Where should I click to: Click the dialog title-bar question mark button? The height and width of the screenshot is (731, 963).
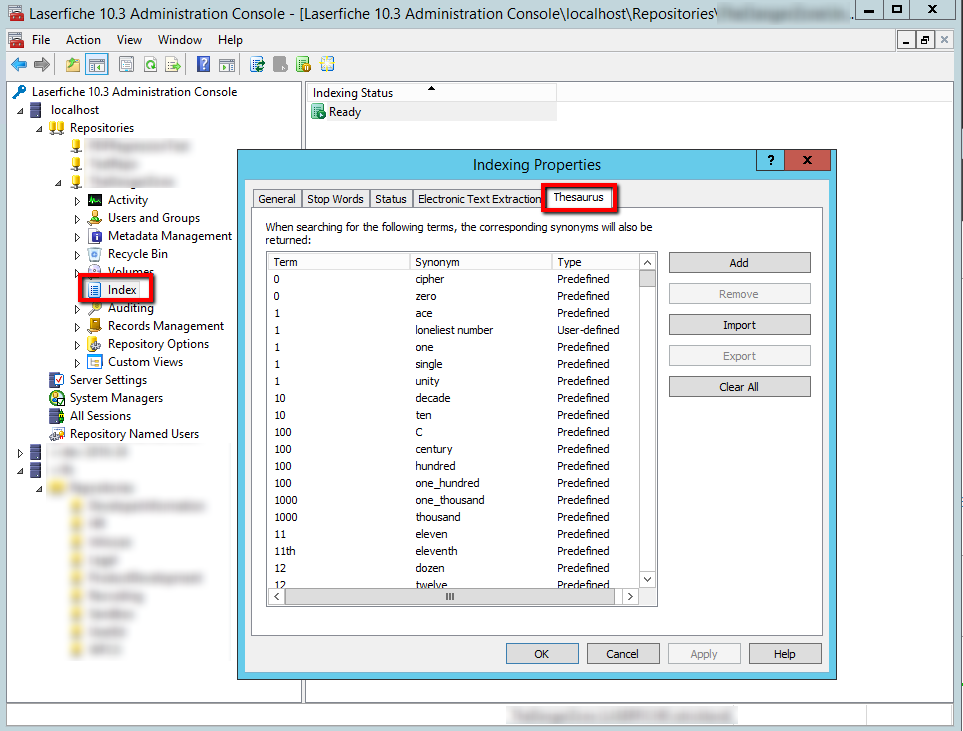pos(771,160)
